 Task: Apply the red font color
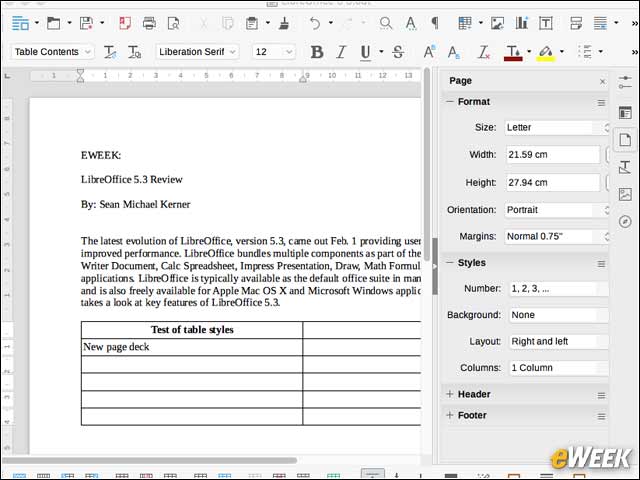point(513,52)
